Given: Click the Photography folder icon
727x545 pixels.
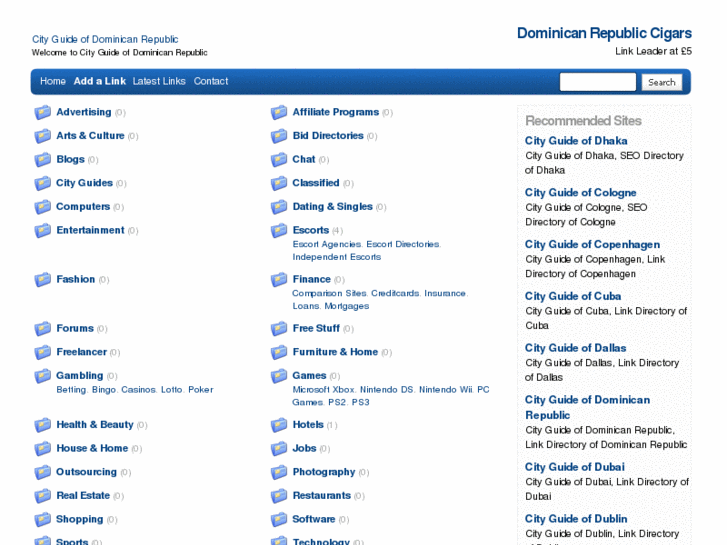Looking at the screenshot, I should [279, 473].
